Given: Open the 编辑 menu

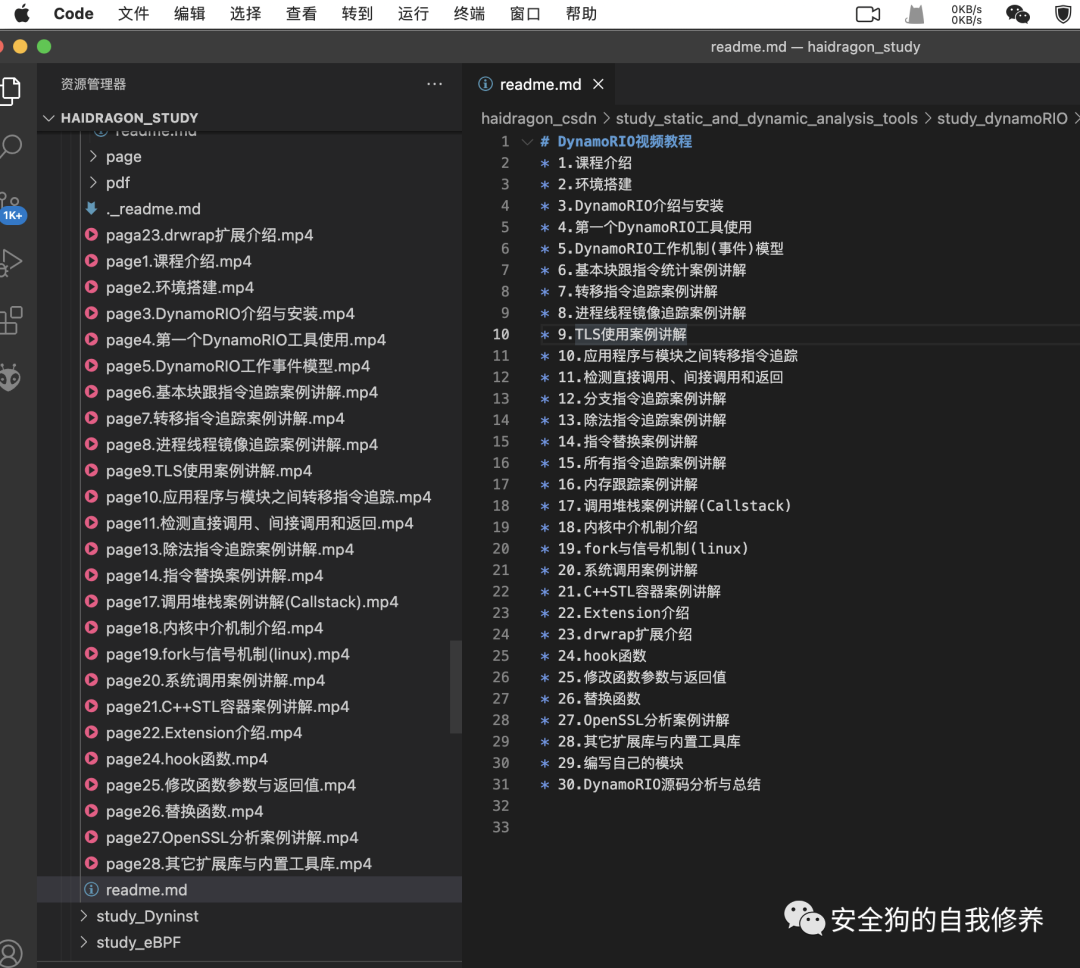Looking at the screenshot, I should (189, 14).
